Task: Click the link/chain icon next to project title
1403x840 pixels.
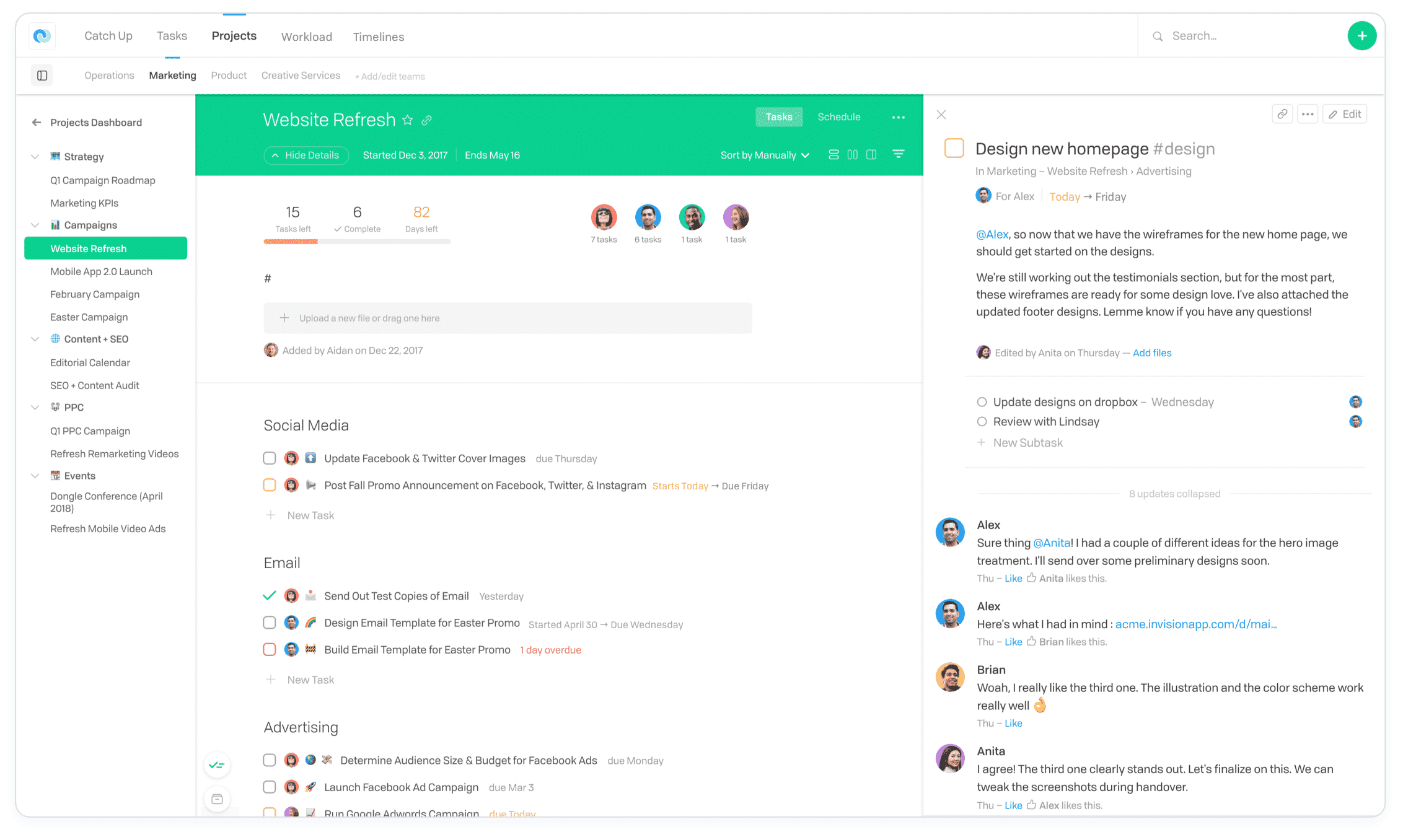Action: pos(428,120)
